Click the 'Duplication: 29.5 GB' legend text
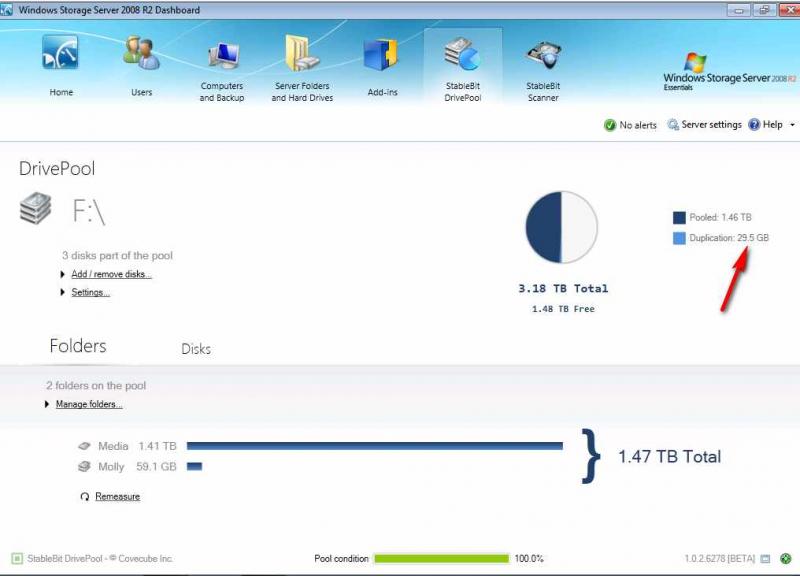This screenshot has height=576, width=800. 729,238
